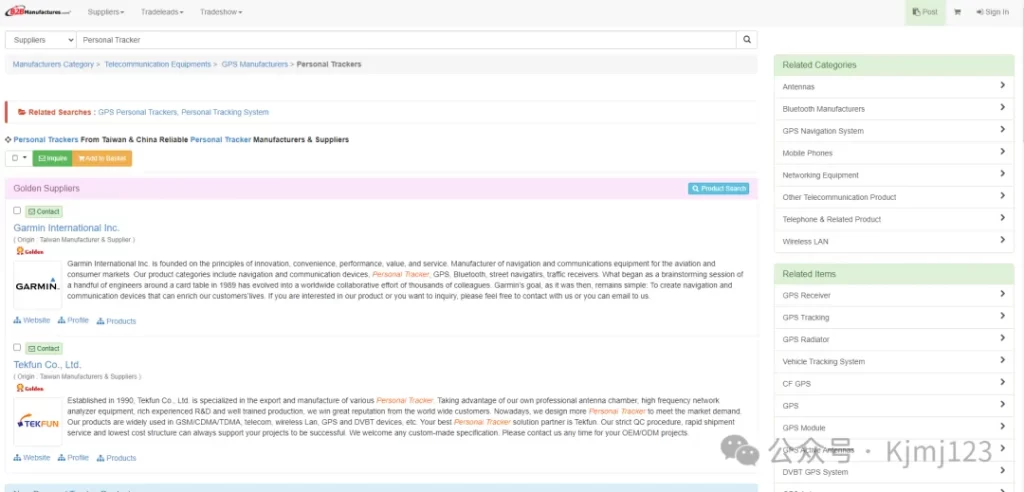1024x492 pixels.
Task: Click the Garmin company logo thumbnail
Action: pyautogui.click(x=38, y=286)
